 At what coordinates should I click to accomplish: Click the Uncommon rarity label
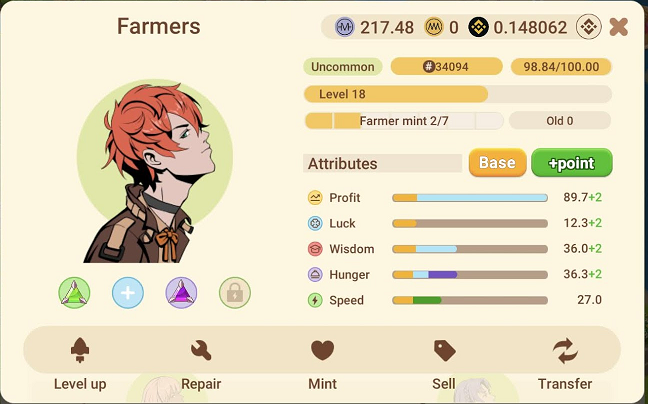pos(343,67)
